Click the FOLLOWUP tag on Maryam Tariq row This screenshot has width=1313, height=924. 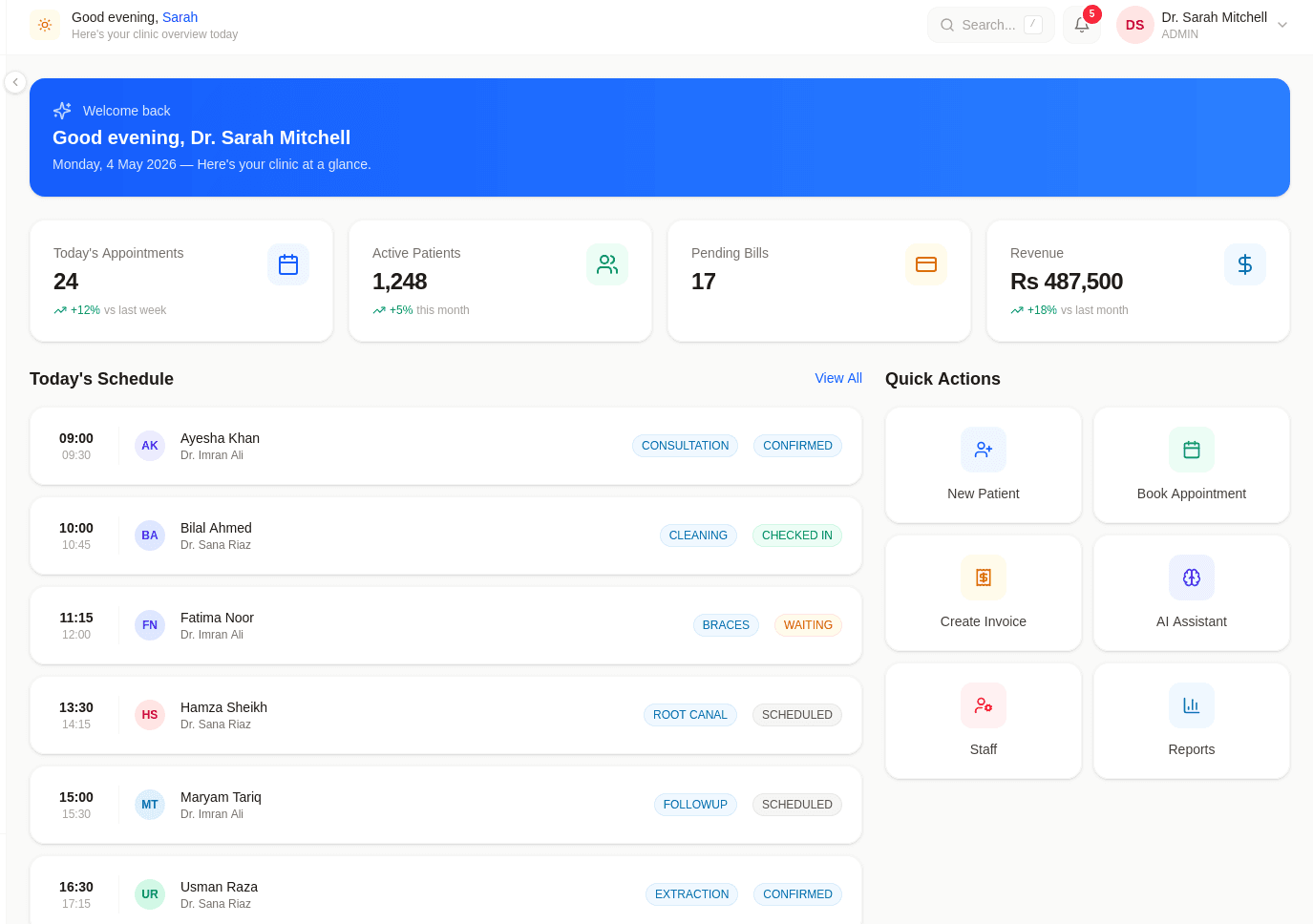point(695,805)
